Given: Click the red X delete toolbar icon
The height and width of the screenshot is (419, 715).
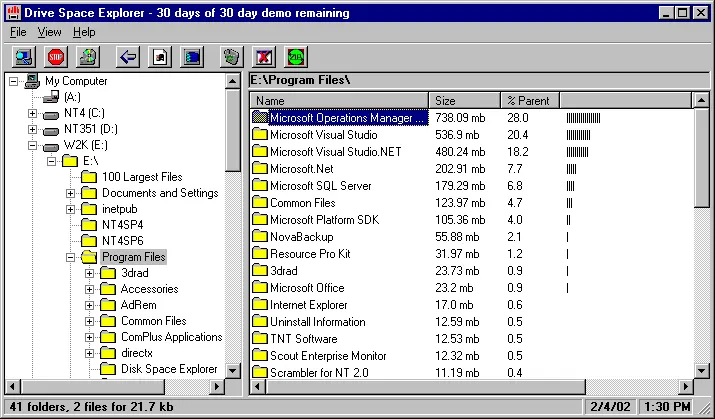Looking at the screenshot, I should coord(264,57).
